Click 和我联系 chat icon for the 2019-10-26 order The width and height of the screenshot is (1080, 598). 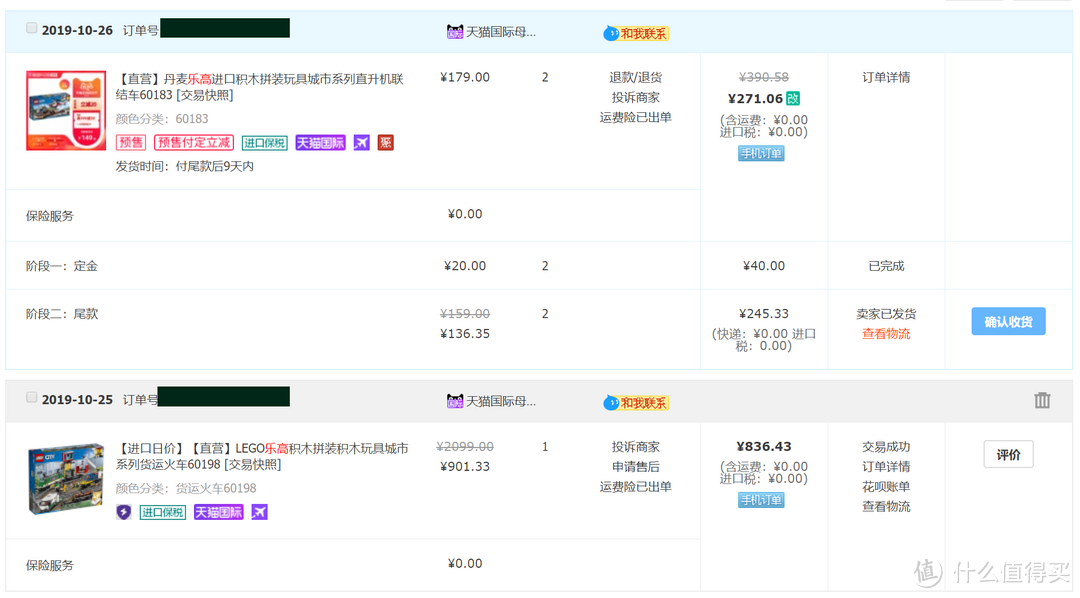(x=611, y=33)
